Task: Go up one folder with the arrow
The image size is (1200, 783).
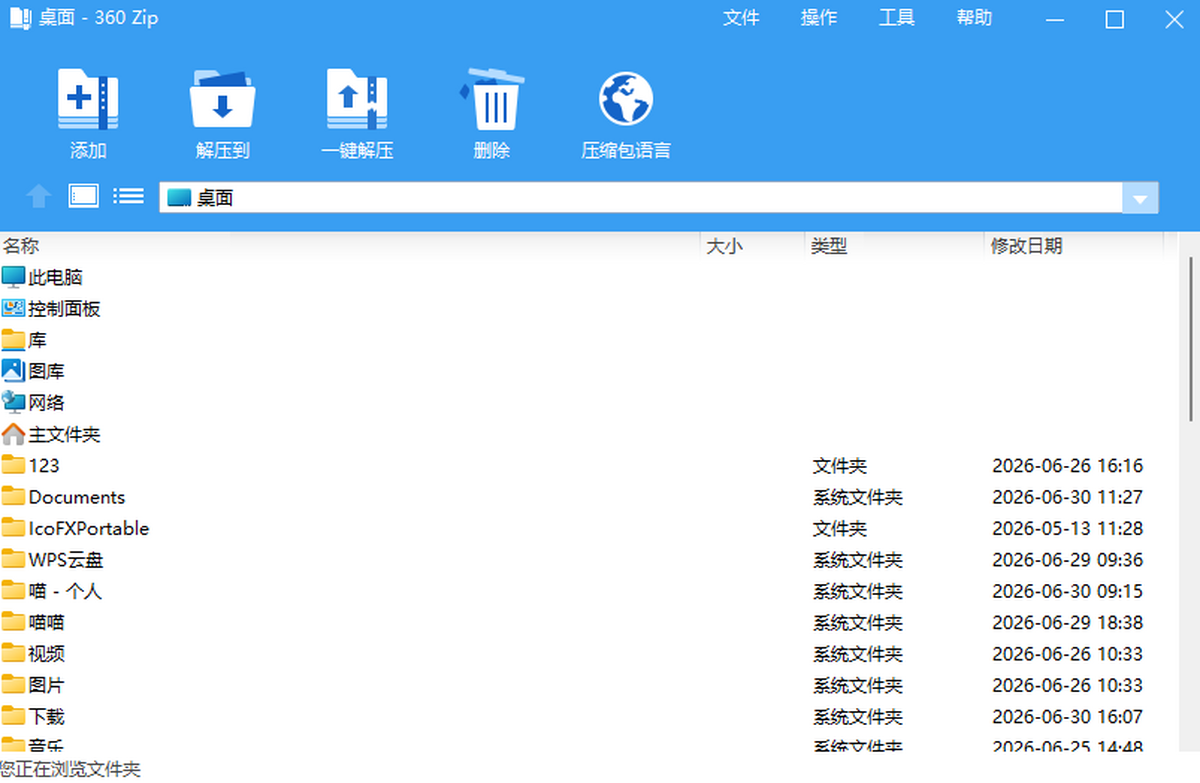Action: coord(38,196)
